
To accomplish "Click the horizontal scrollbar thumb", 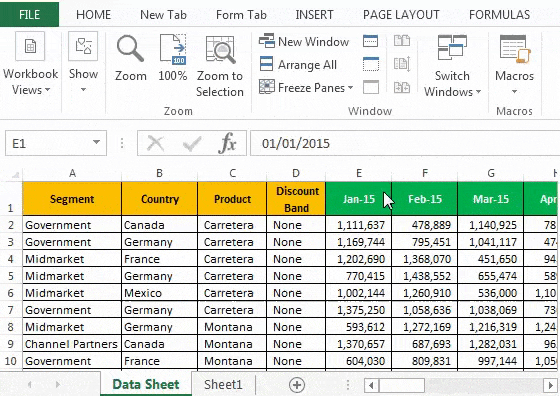I will tap(402, 385).
